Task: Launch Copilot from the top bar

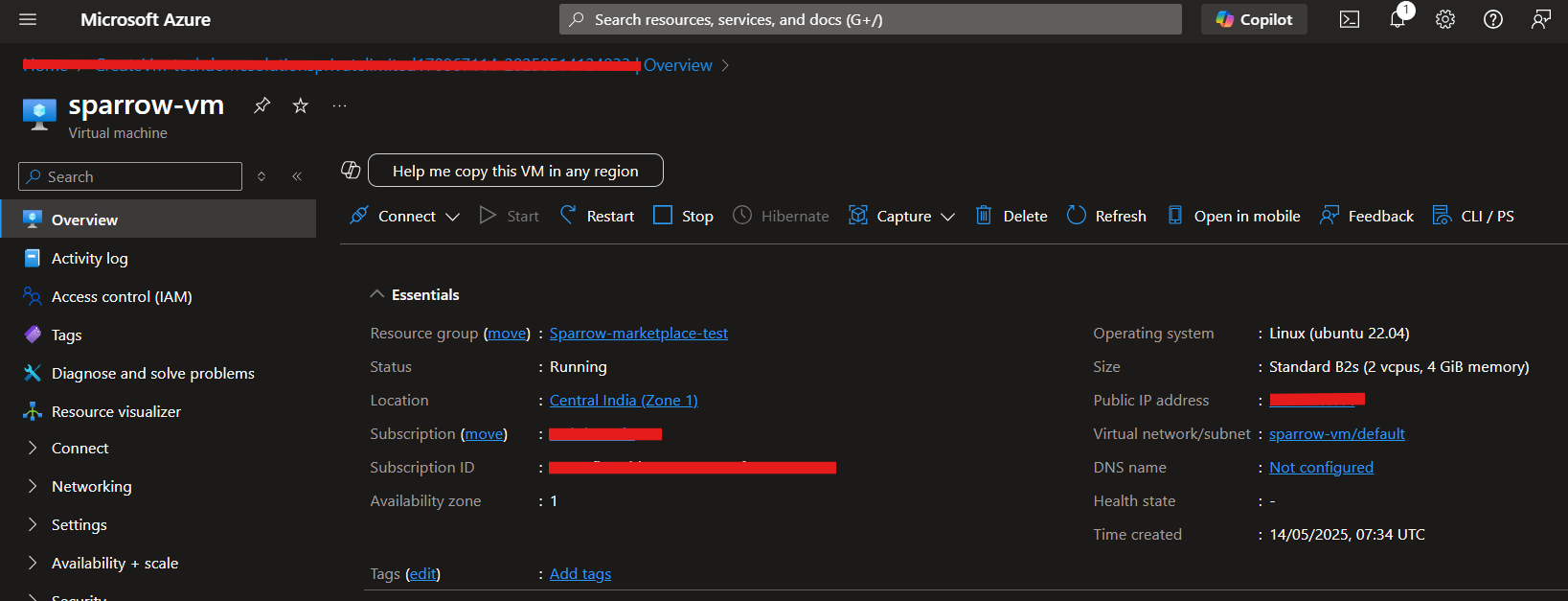Action: click(1254, 19)
